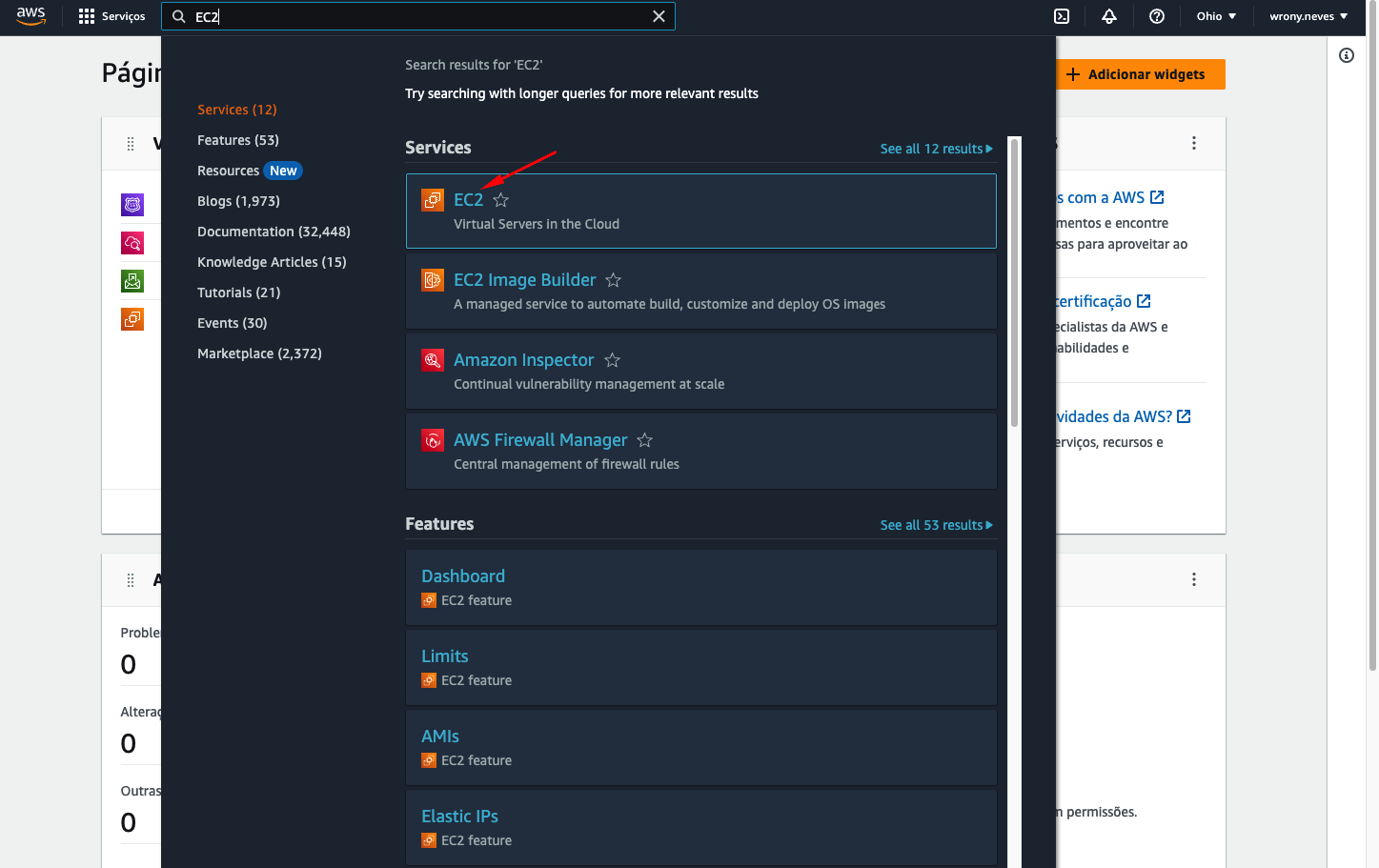Image resolution: width=1379 pixels, height=868 pixels.
Task: Click the AWS logo to go home
Action: [x=30, y=16]
